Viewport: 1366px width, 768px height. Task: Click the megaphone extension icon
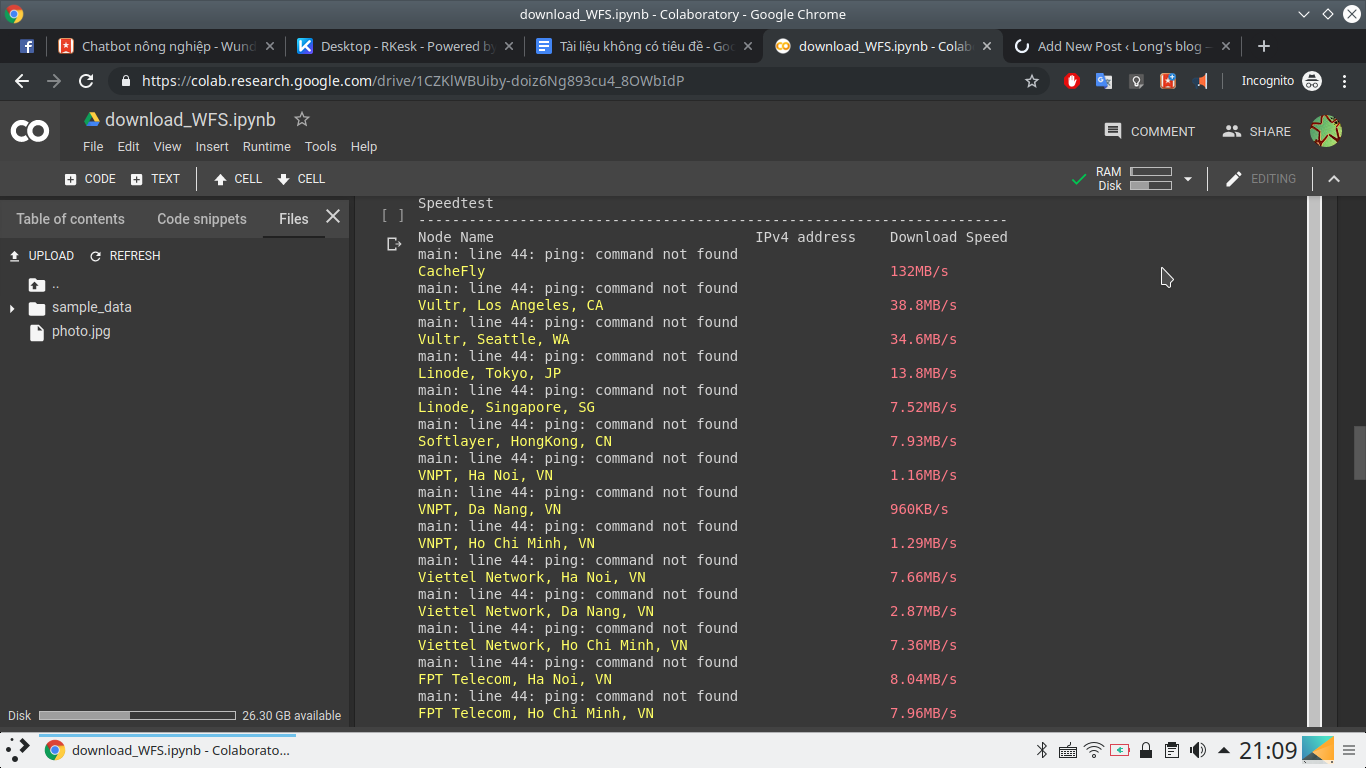[x=1201, y=81]
